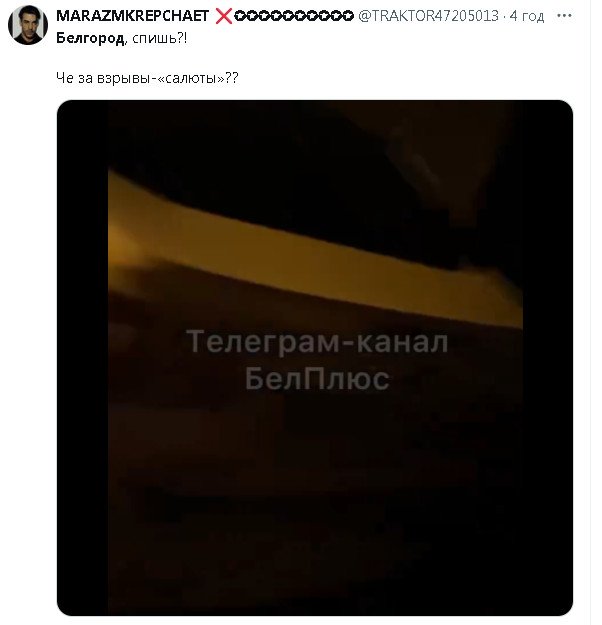
Task: Click the "Телеграм-канал" watermark line
Action: click(317, 342)
